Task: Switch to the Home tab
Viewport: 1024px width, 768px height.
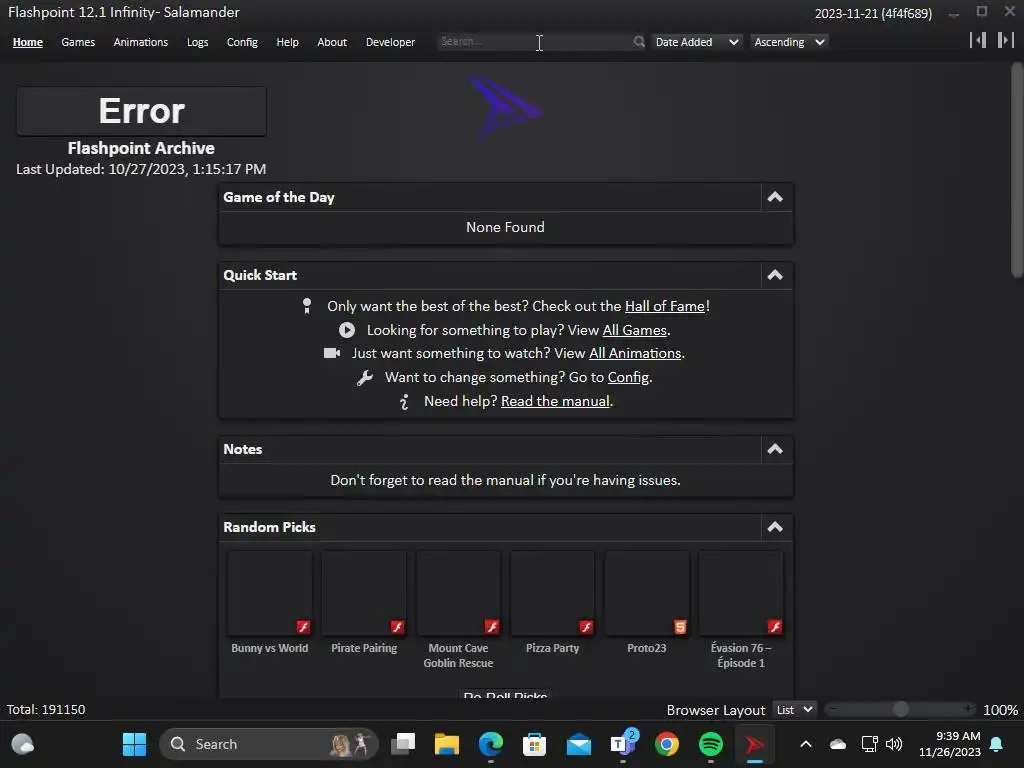Action: [27, 42]
